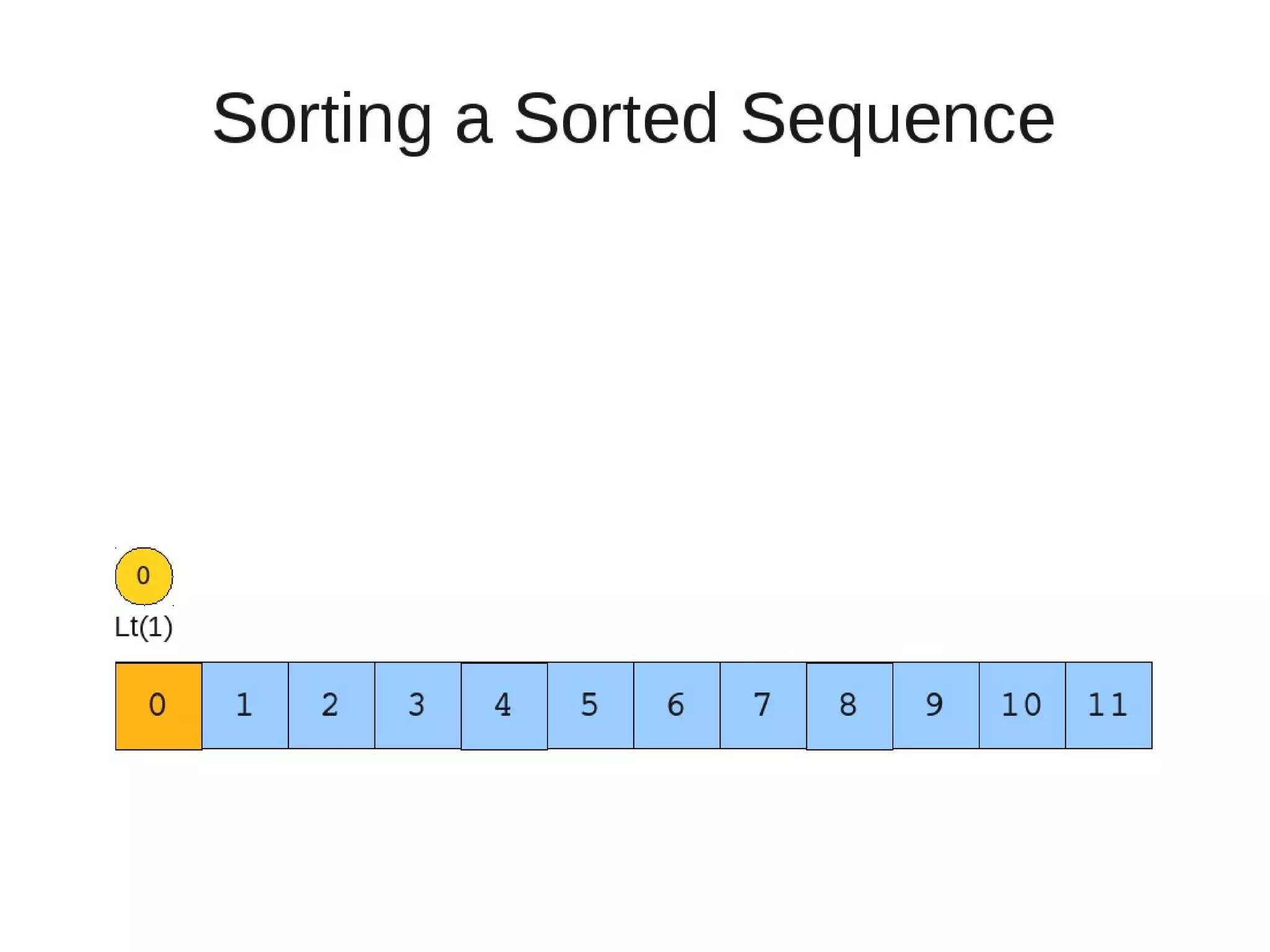
Task: Click the slide title Sorting a Sorted Sequence
Action: coord(633,118)
